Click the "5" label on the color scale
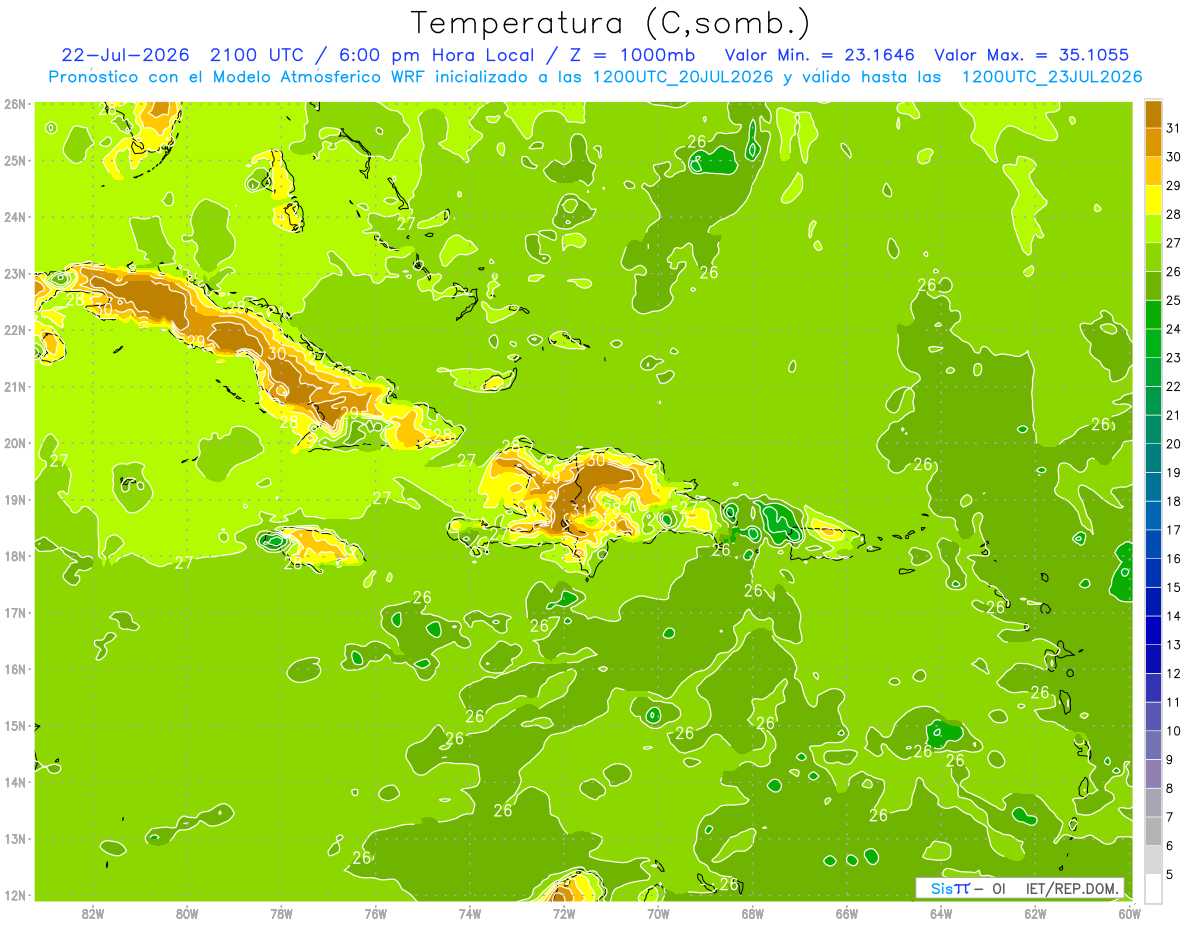1200x927 pixels. (x=1170, y=875)
